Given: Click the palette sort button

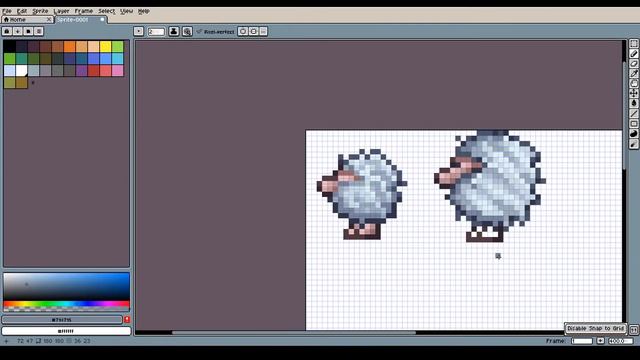Looking at the screenshot, I should 18,31.
